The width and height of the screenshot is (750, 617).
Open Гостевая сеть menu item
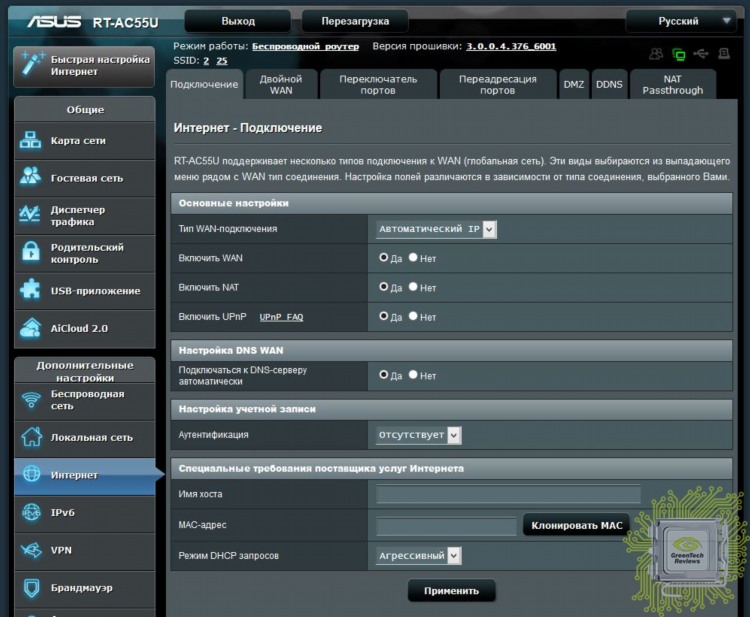(x=85, y=178)
